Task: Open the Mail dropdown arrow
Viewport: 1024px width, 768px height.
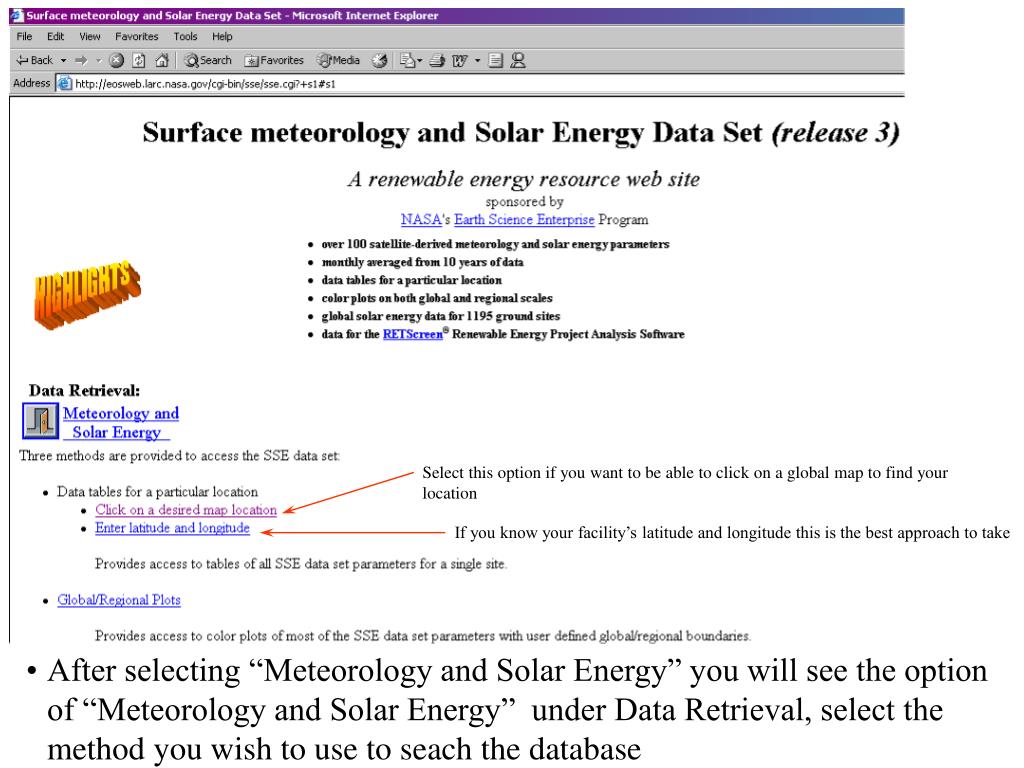Action: coord(419,61)
